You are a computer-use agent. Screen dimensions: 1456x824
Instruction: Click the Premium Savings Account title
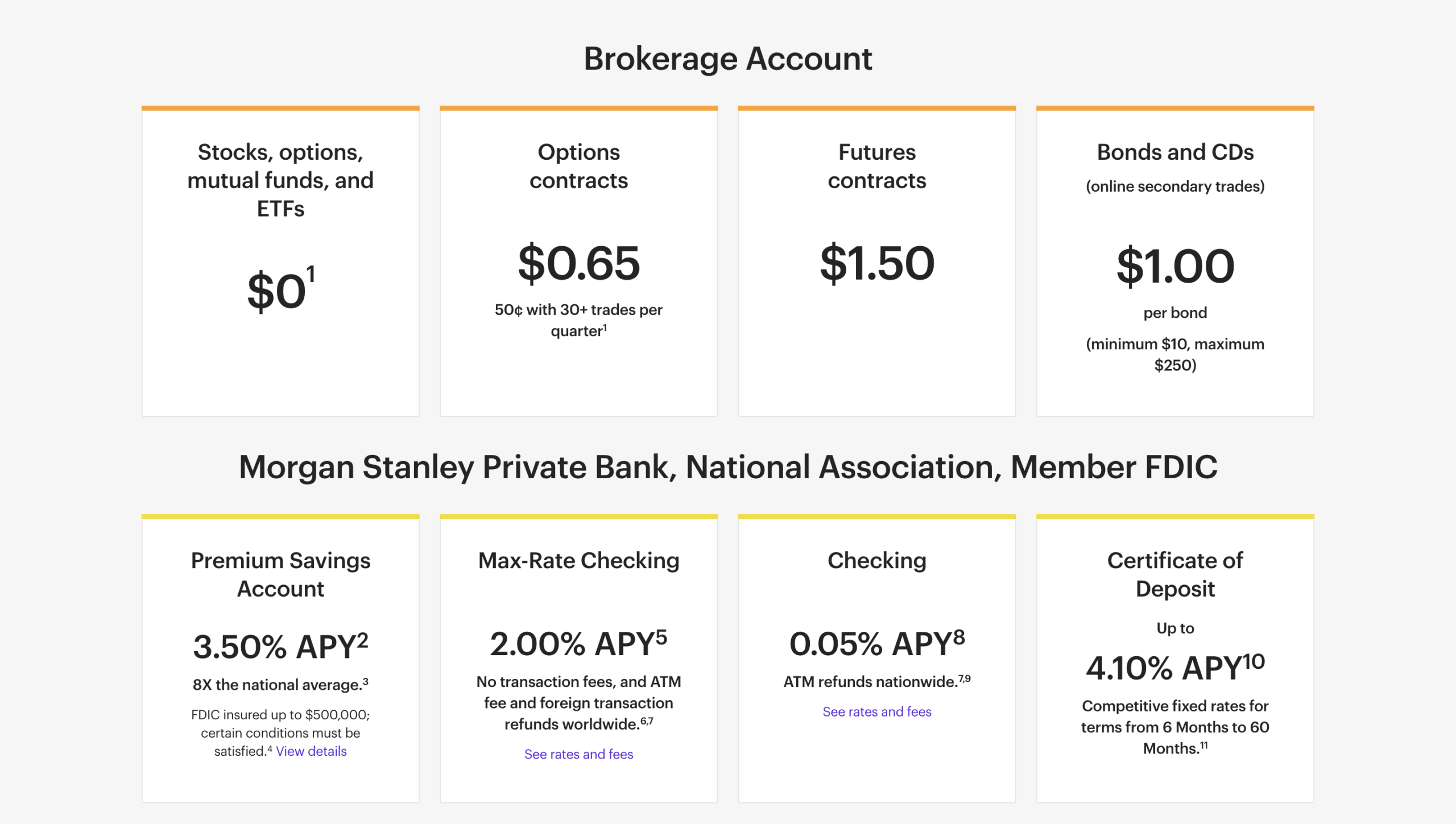click(280, 574)
